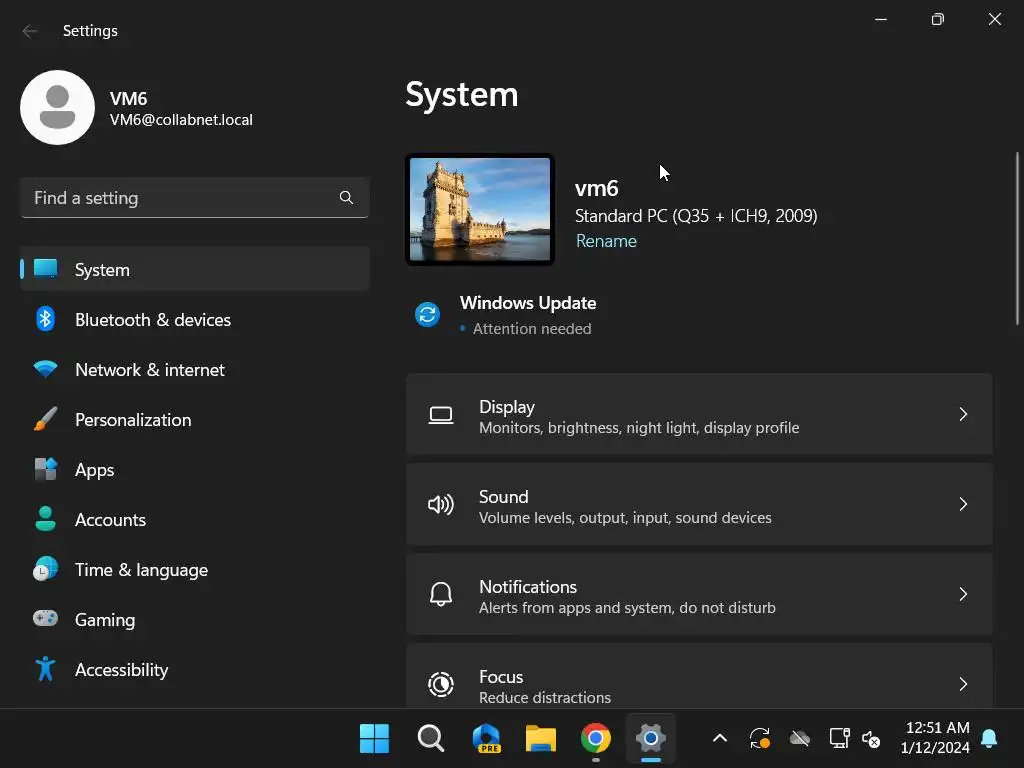Open Sound settings chevron

point(963,504)
